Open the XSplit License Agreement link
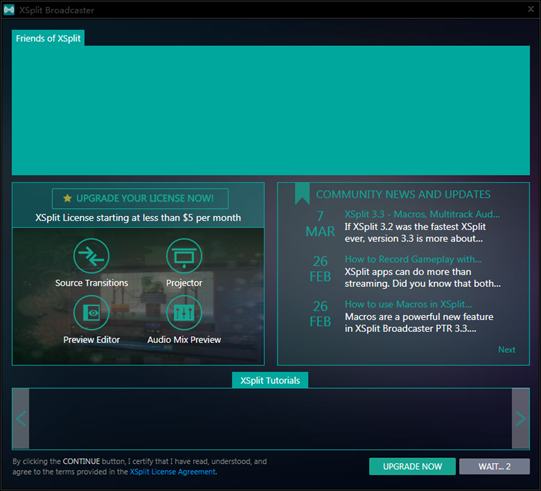This screenshot has width=541, height=491. click(x=173, y=472)
